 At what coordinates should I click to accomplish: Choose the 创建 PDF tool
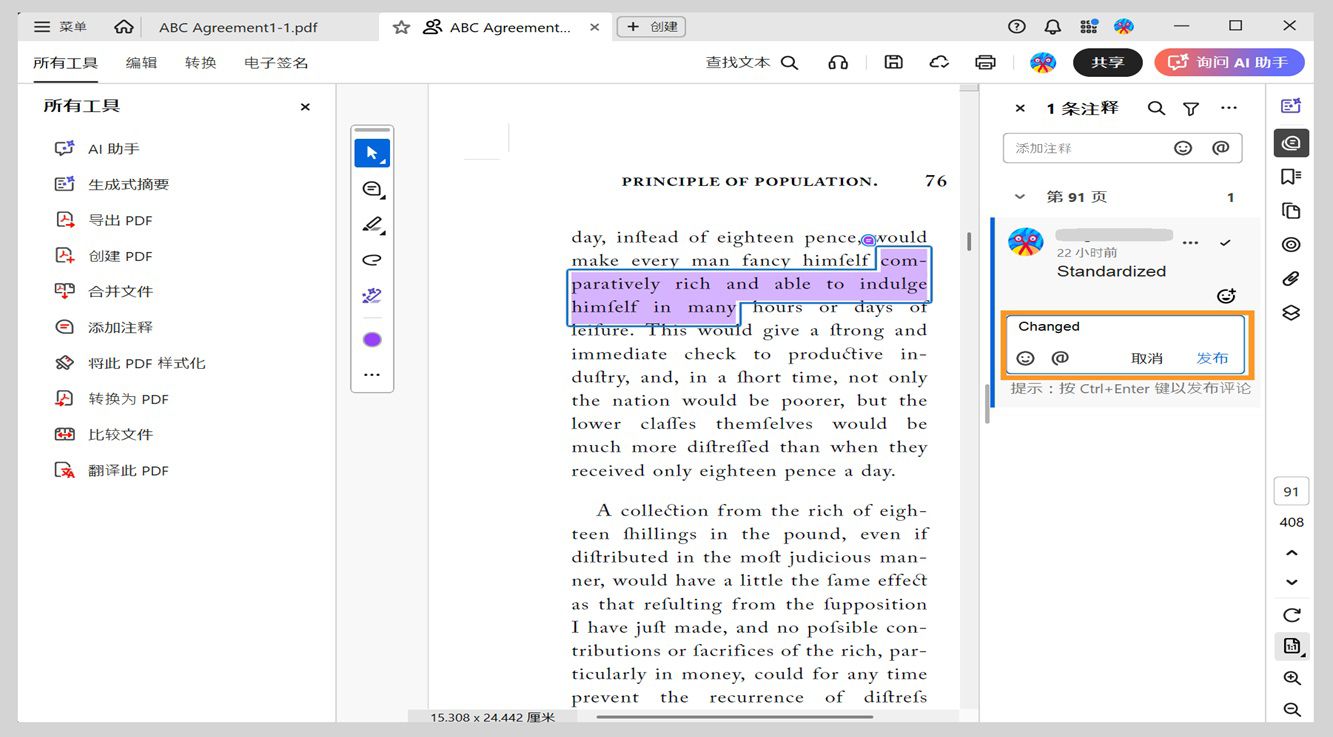[x=104, y=256]
